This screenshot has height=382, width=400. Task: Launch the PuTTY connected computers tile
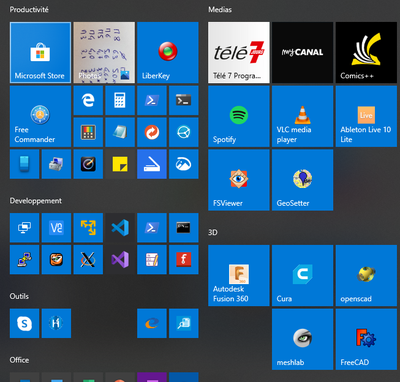[25, 260]
